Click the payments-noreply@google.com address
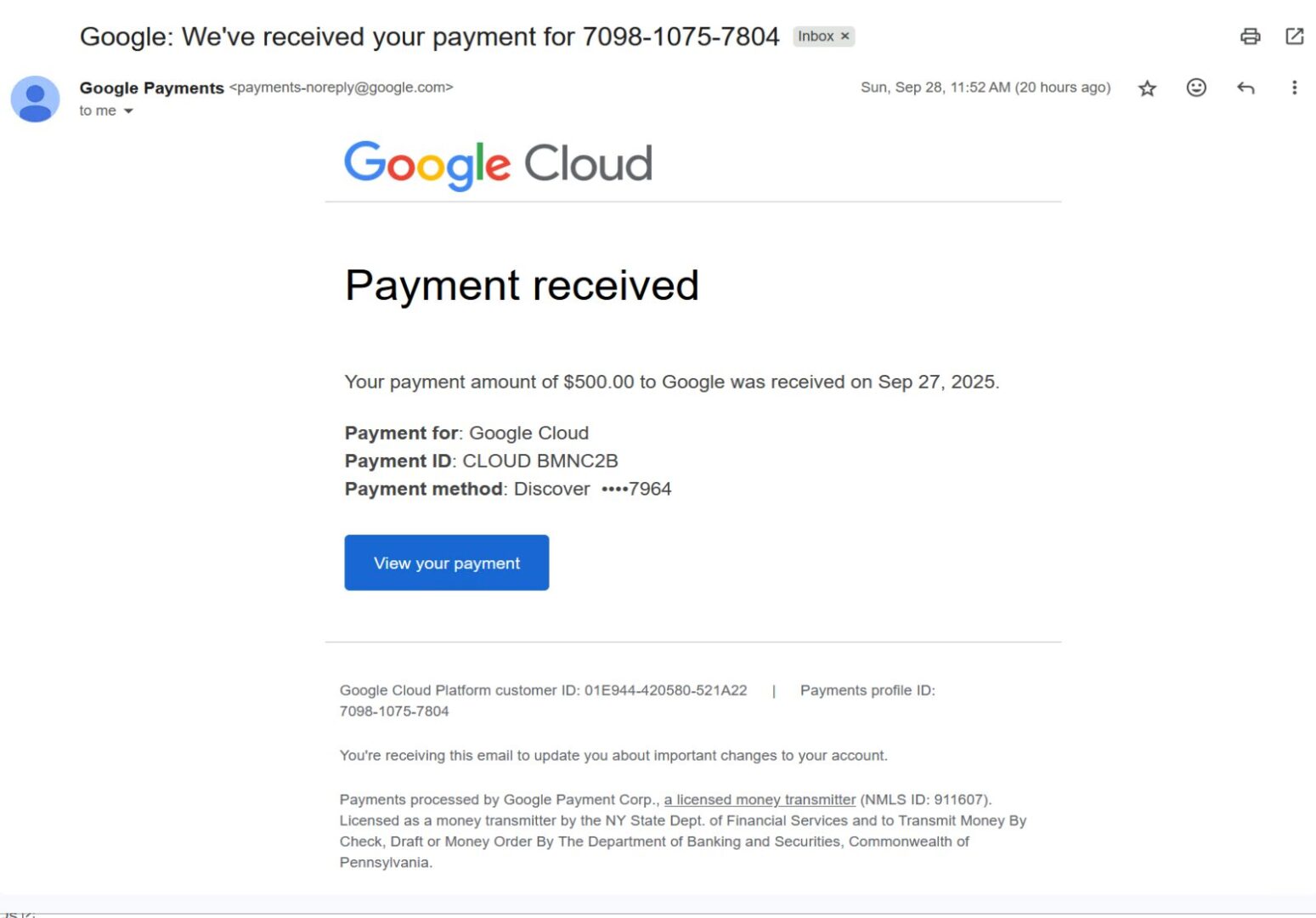The height and width of the screenshot is (918, 1316). (342, 88)
